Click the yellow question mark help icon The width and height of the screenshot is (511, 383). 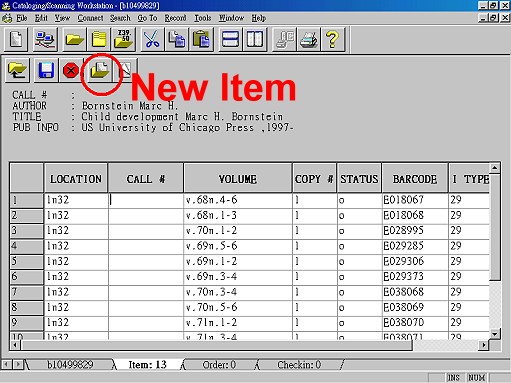(332, 39)
